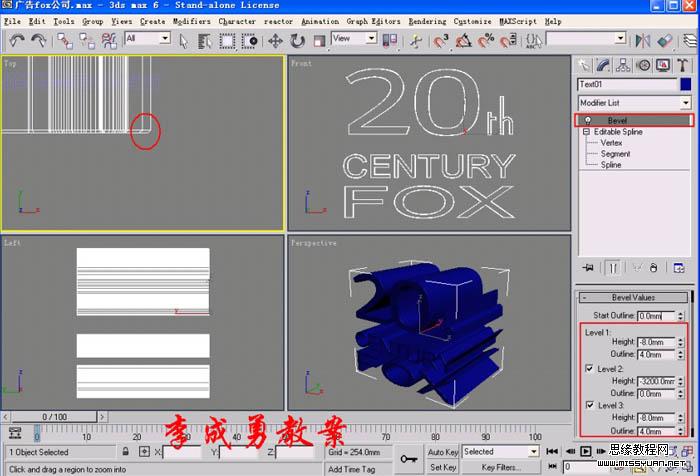Select the Move tool

click(x=276, y=40)
